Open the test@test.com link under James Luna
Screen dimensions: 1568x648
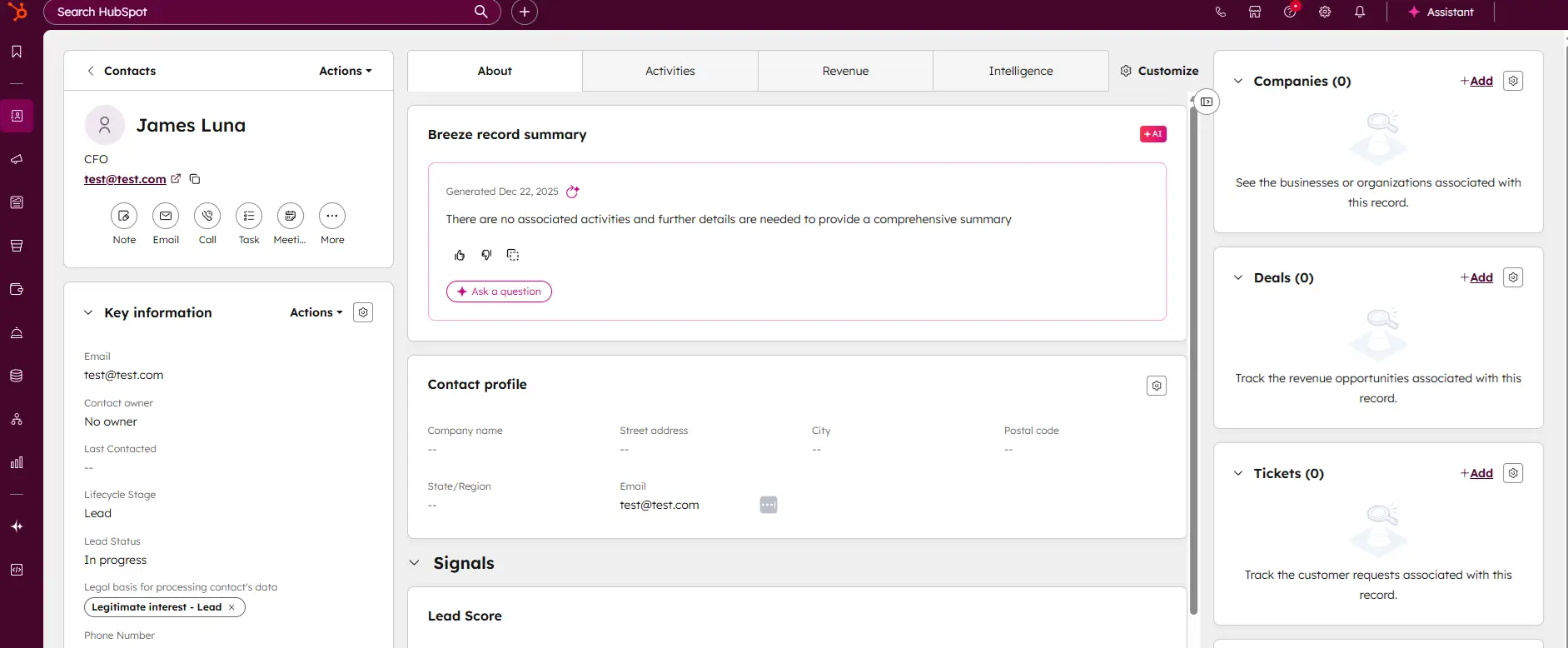(125, 179)
